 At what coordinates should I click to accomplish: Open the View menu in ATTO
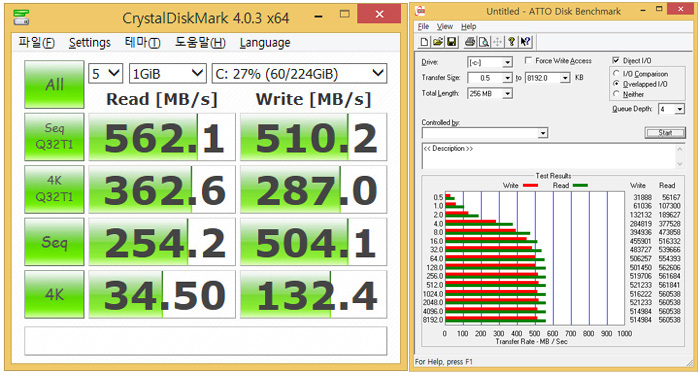pos(445,27)
